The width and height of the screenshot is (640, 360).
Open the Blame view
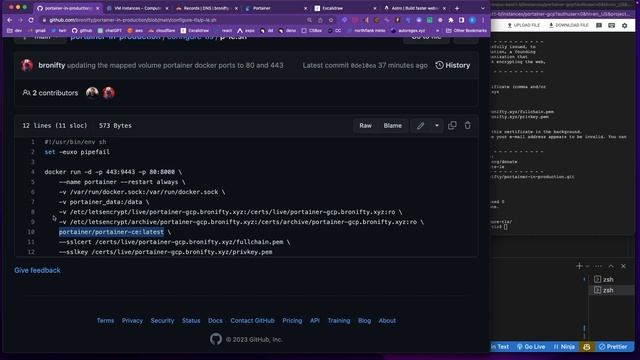[392, 126]
